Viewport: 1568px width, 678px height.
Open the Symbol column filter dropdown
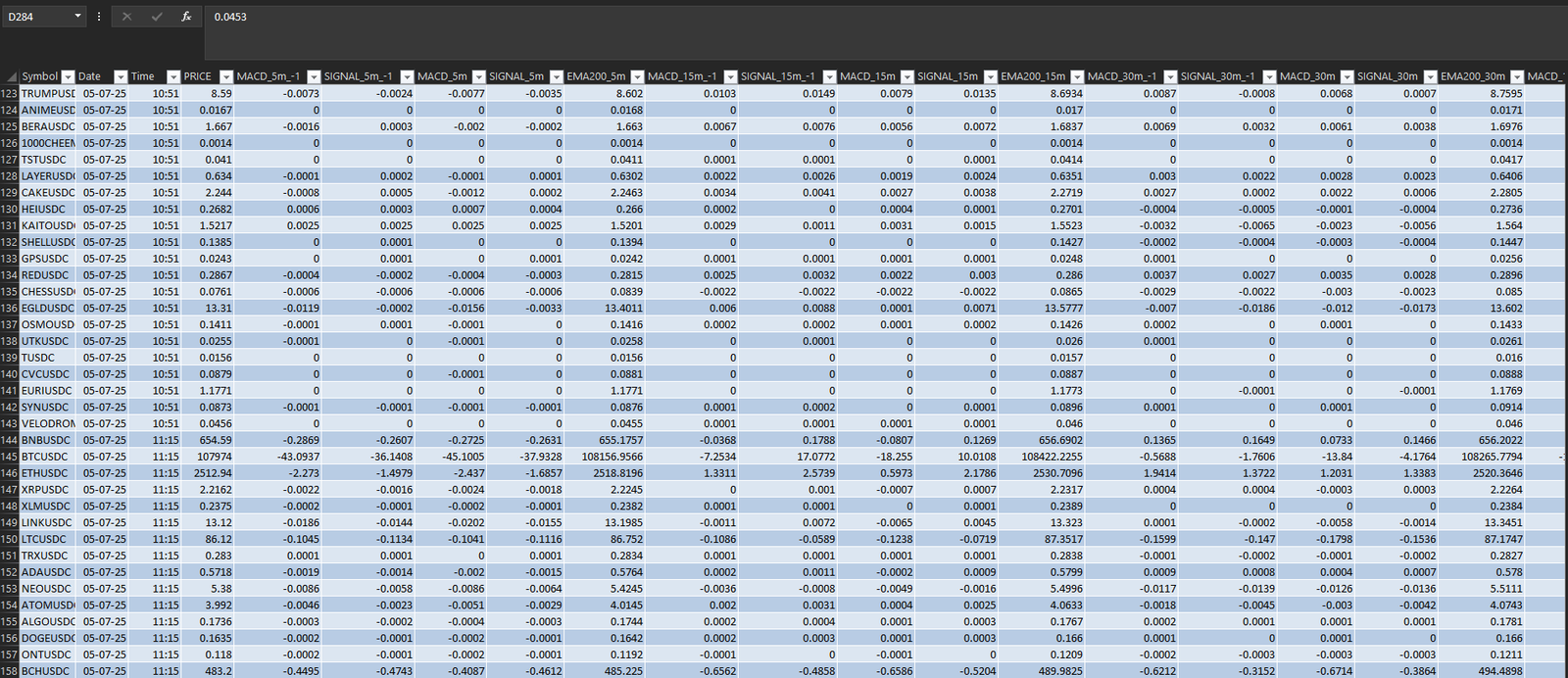(68, 76)
